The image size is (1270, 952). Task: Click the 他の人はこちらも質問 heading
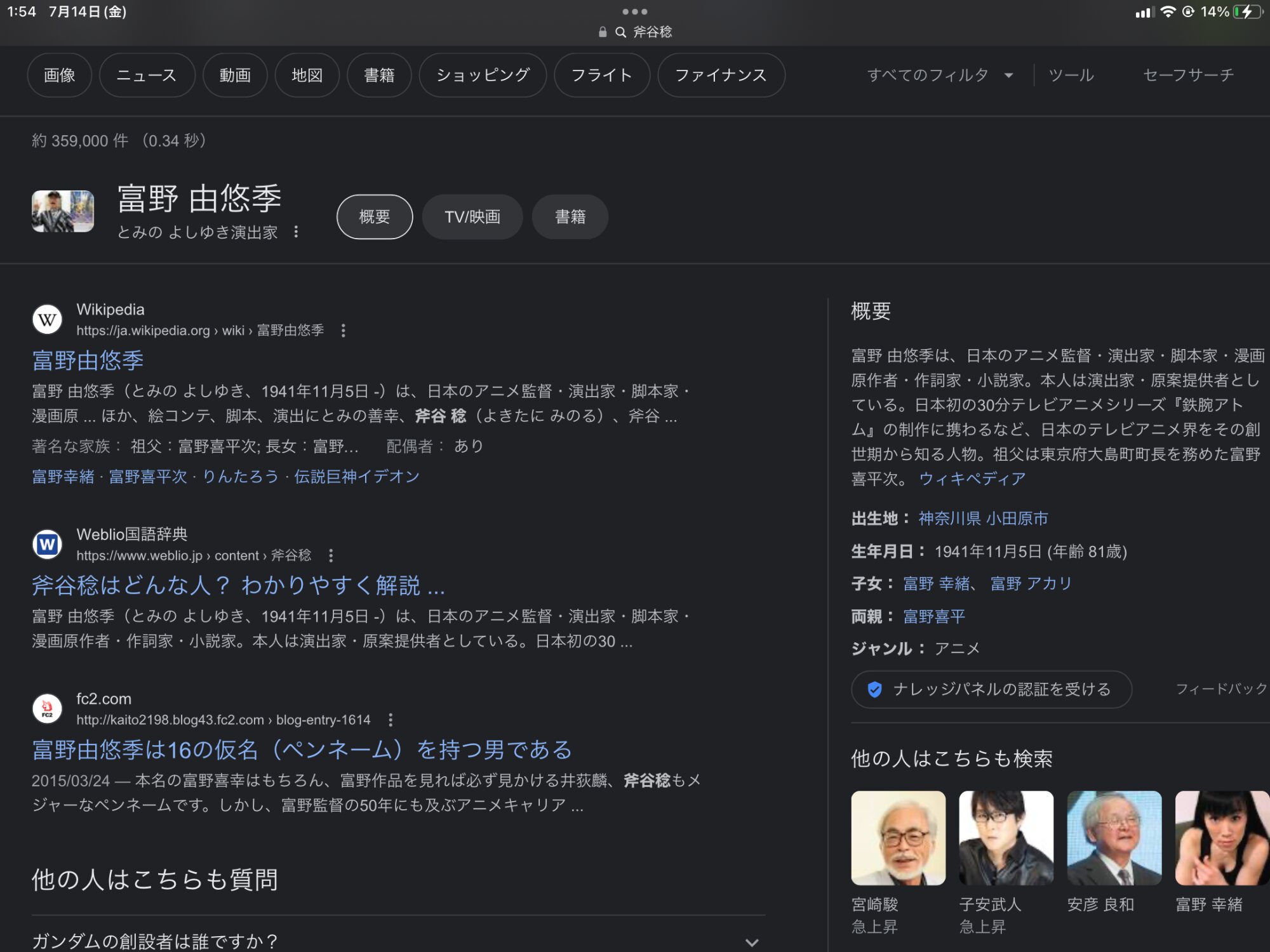[155, 880]
